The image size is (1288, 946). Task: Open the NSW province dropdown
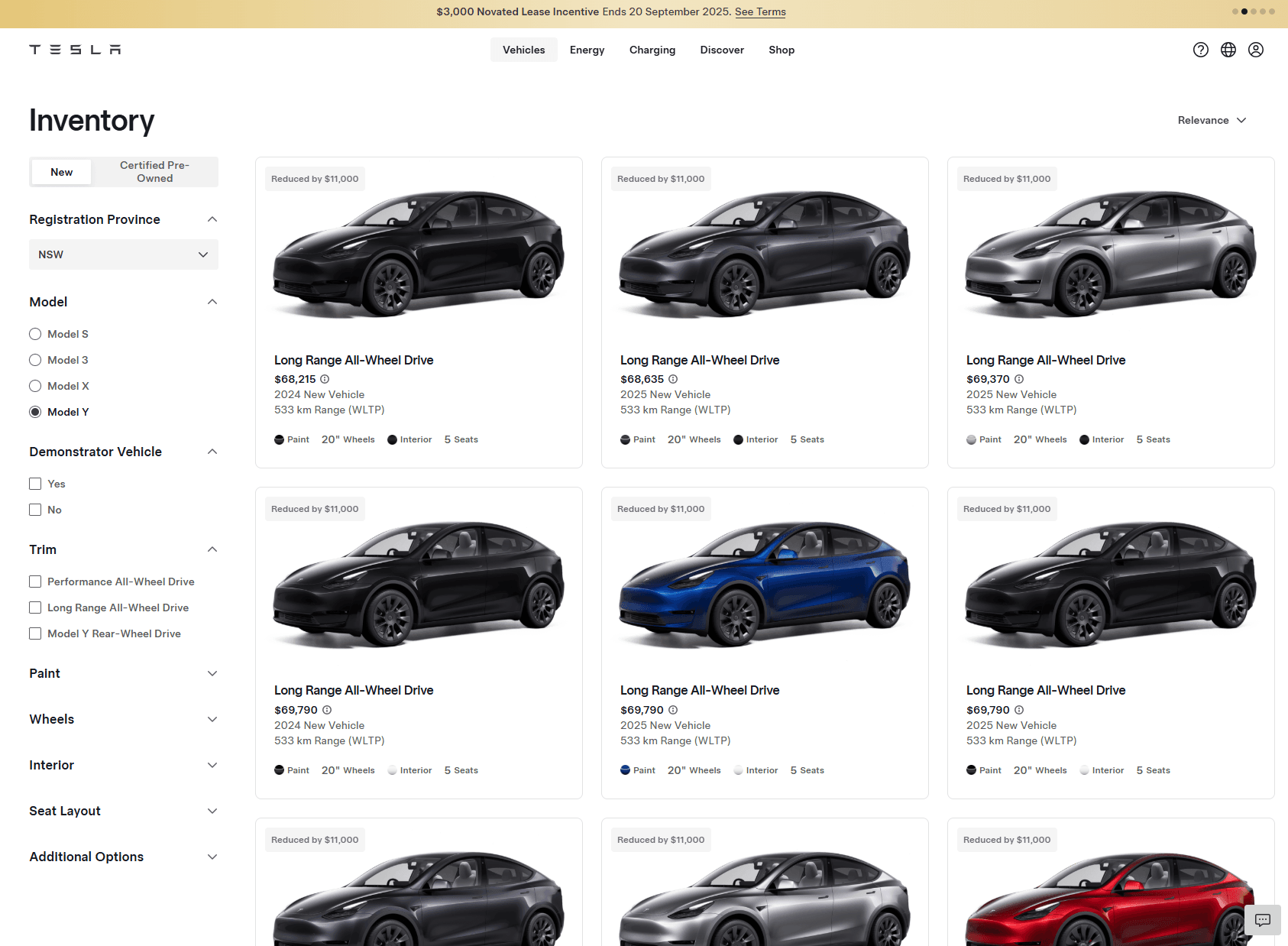point(124,254)
